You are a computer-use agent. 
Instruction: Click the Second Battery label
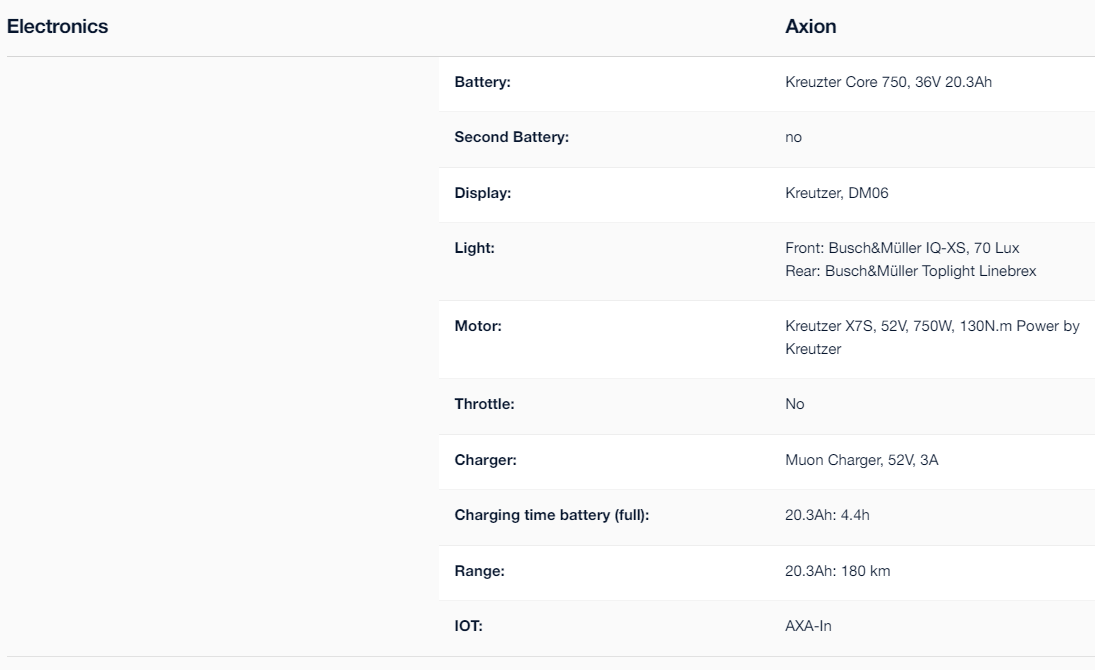(x=512, y=137)
